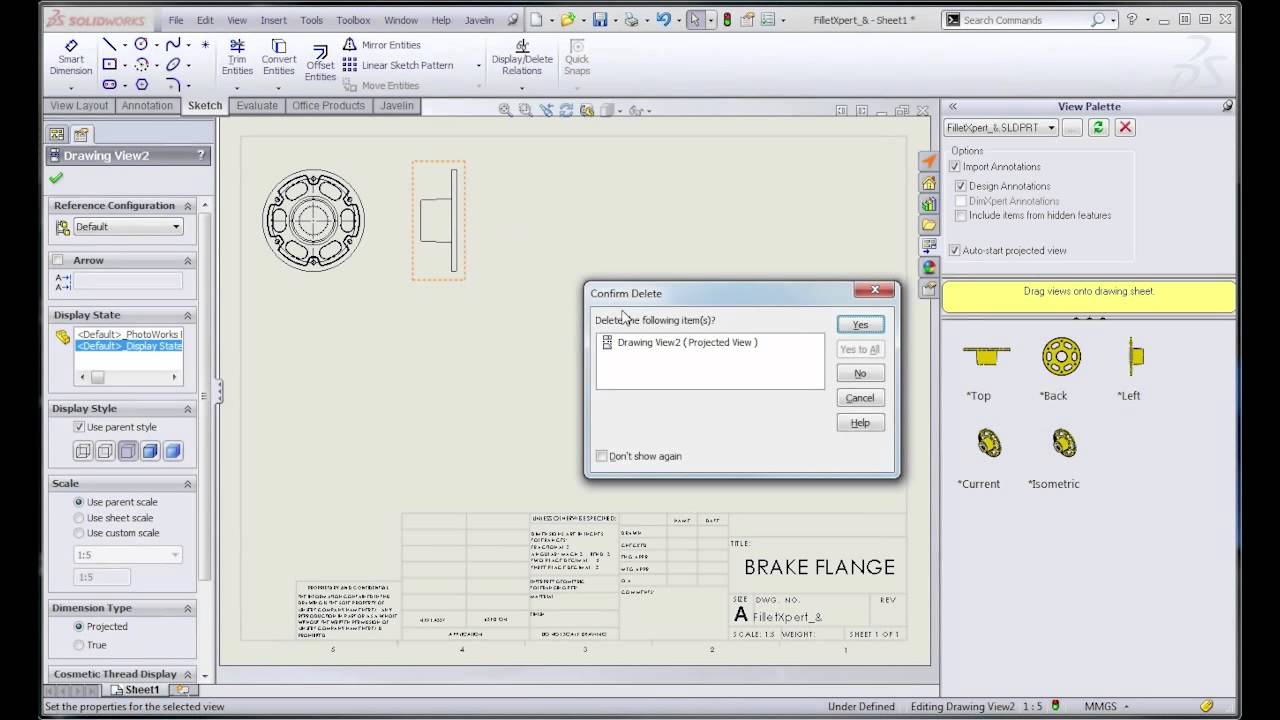
Task: Click the Rebuild traffic light icon
Action: [x=726, y=19]
